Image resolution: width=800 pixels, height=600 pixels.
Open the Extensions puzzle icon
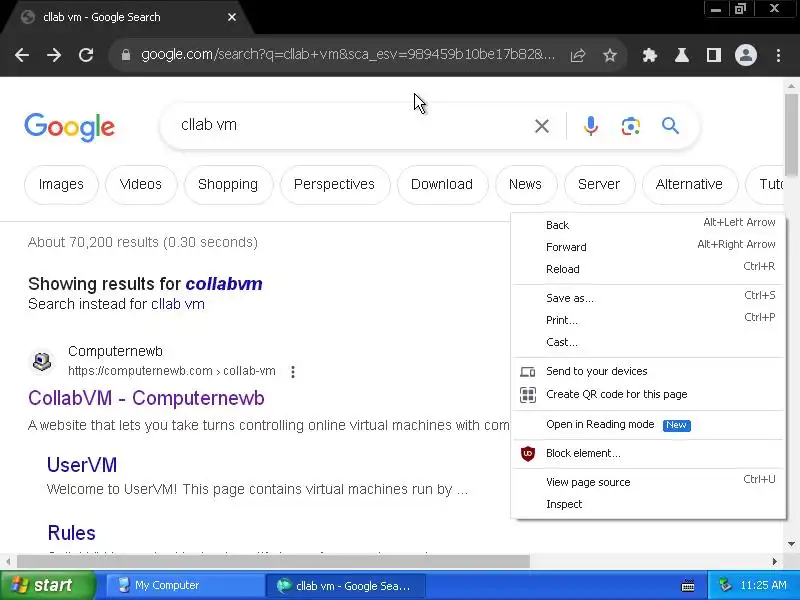[649, 55]
